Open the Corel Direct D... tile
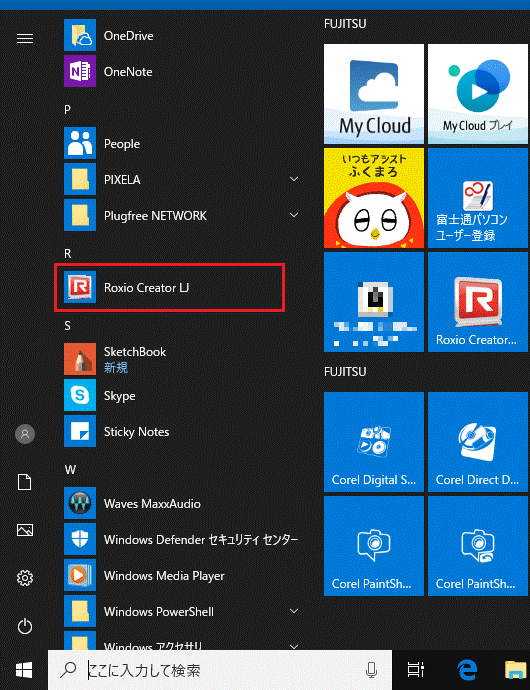 point(478,442)
